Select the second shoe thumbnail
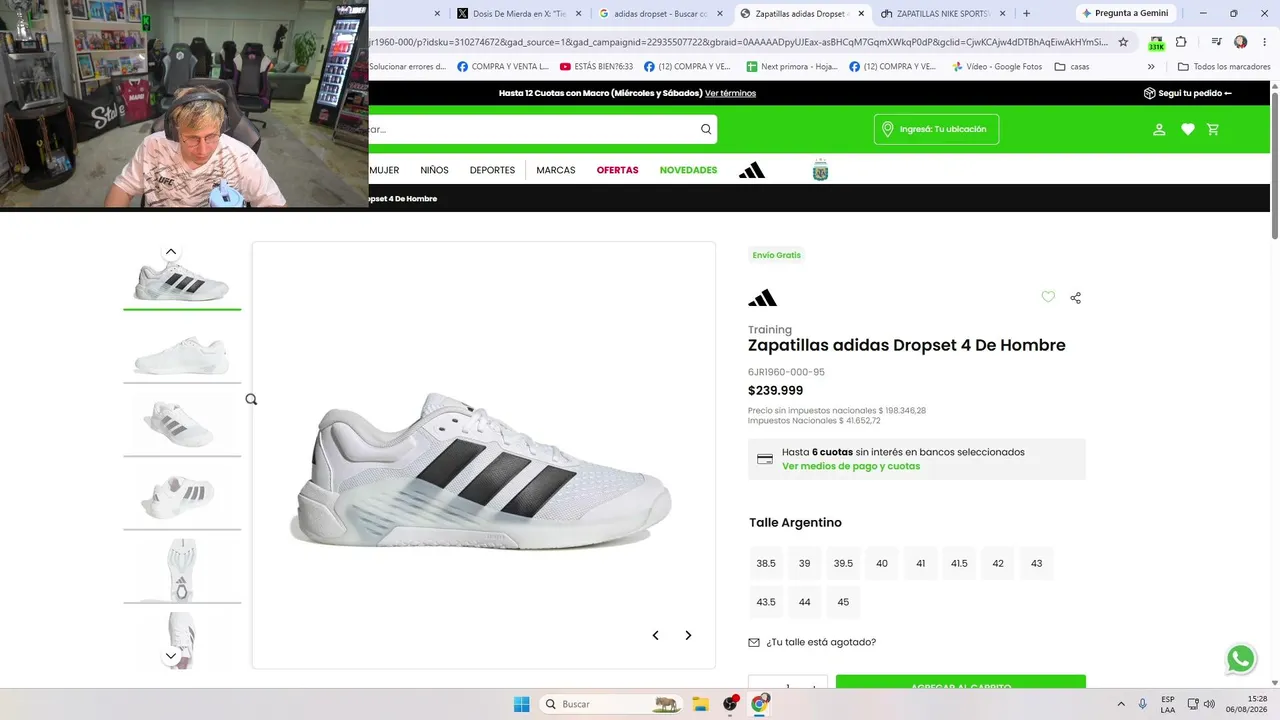Image resolution: width=1280 pixels, height=720 pixels. tap(182, 355)
